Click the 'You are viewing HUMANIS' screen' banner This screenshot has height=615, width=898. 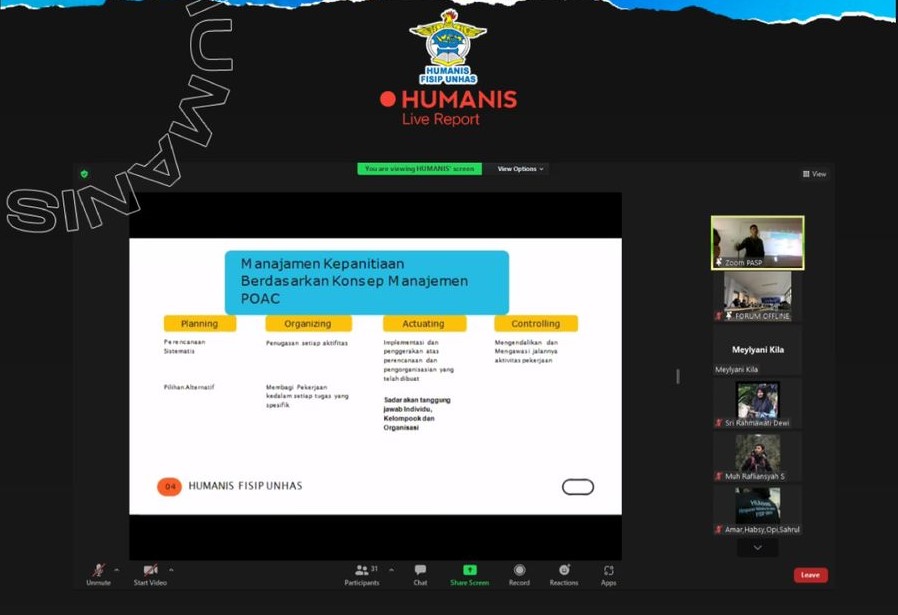coord(419,169)
